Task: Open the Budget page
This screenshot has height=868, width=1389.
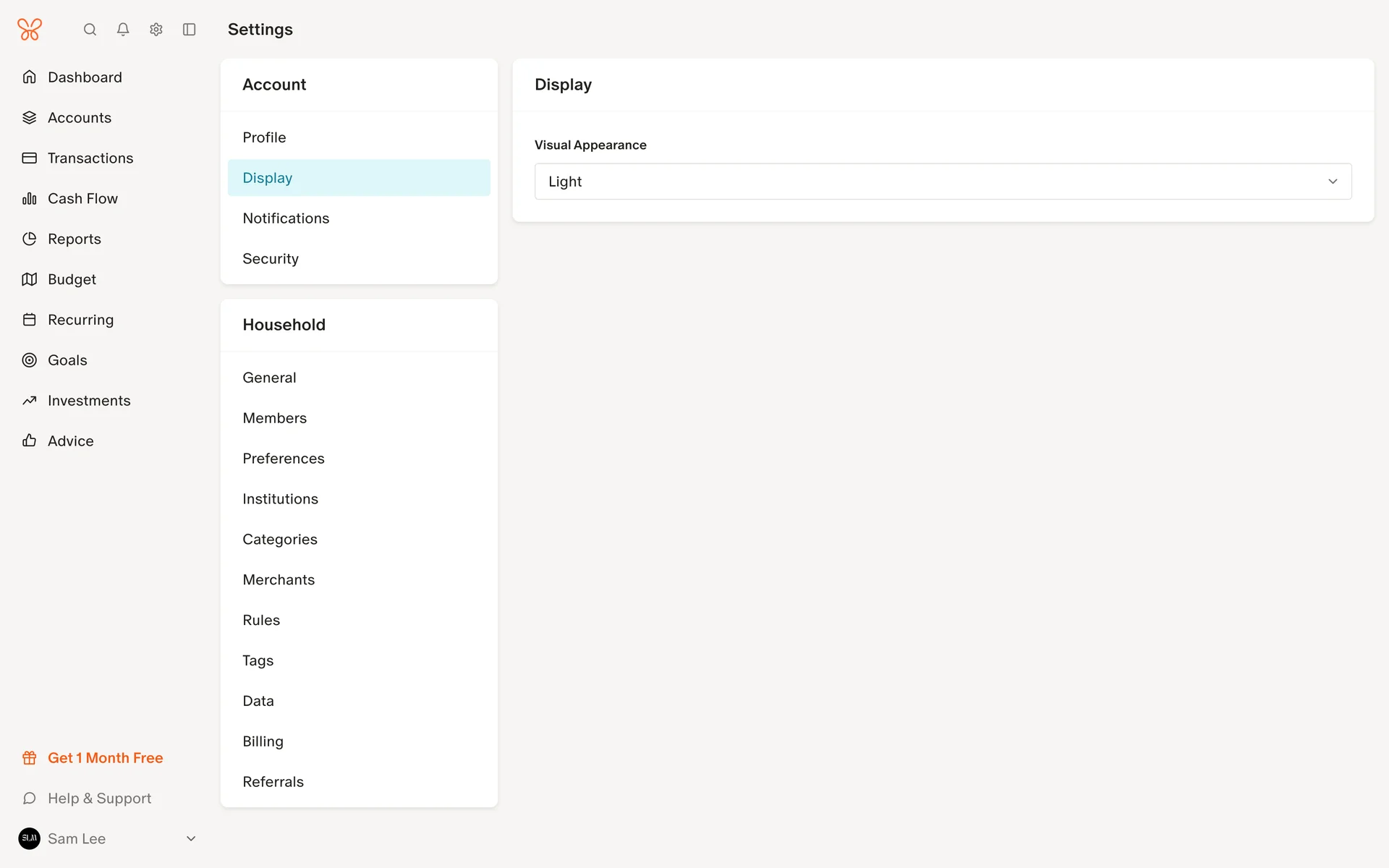Action: (72, 279)
